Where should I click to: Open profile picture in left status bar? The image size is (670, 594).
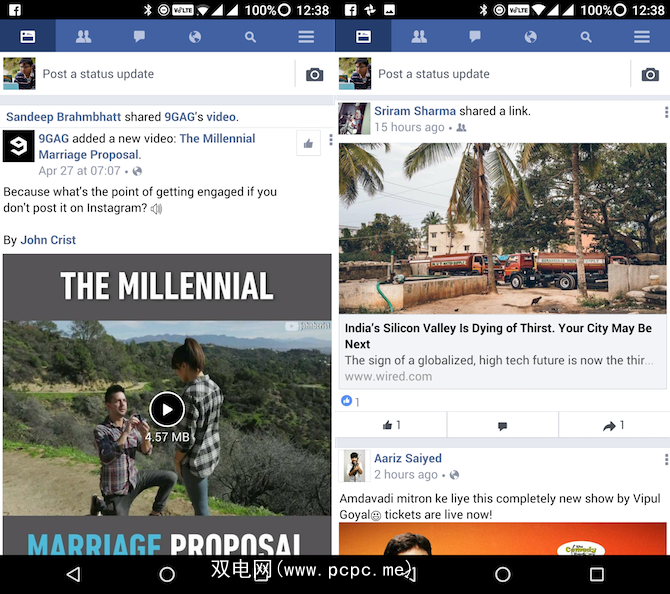(19, 74)
